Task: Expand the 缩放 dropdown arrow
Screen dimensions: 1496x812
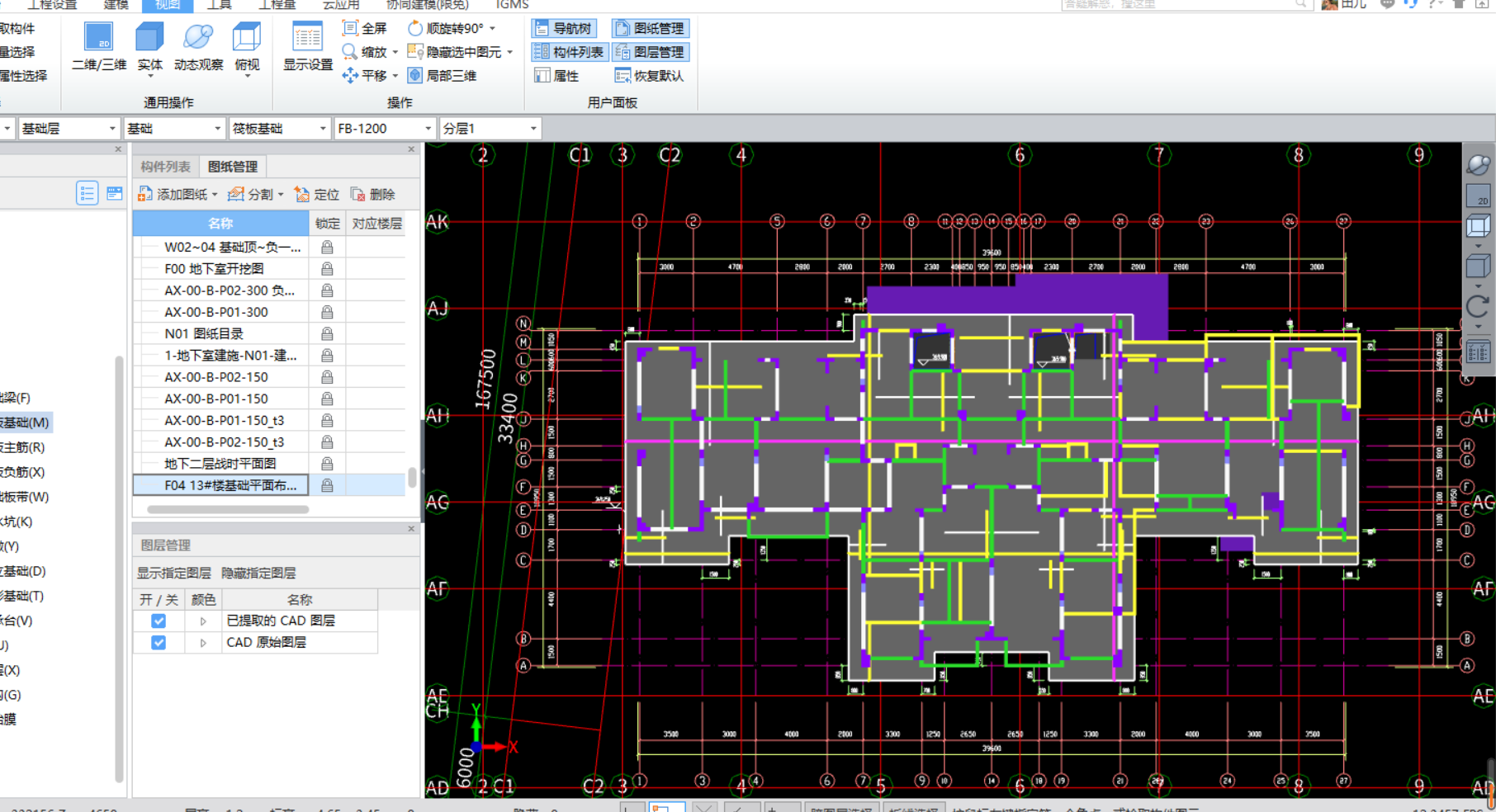Action: tap(395, 52)
